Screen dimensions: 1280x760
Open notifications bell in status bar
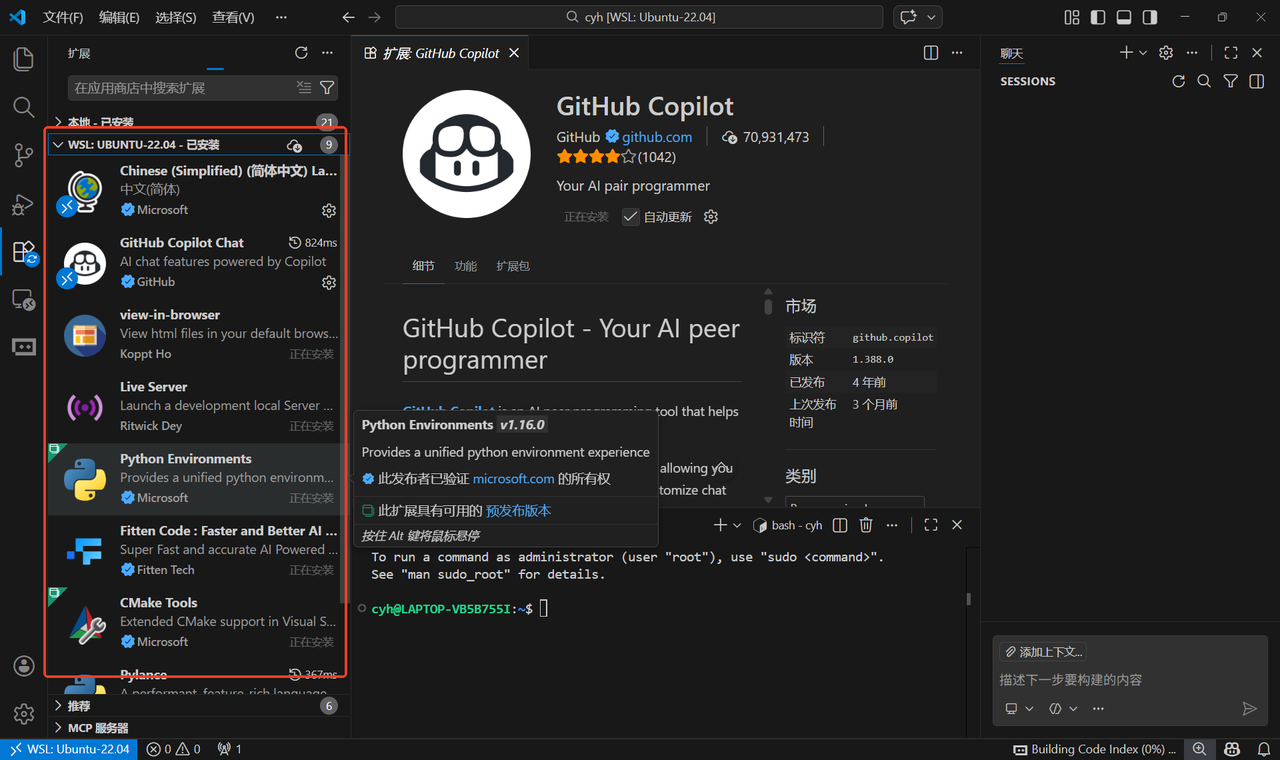point(1264,749)
